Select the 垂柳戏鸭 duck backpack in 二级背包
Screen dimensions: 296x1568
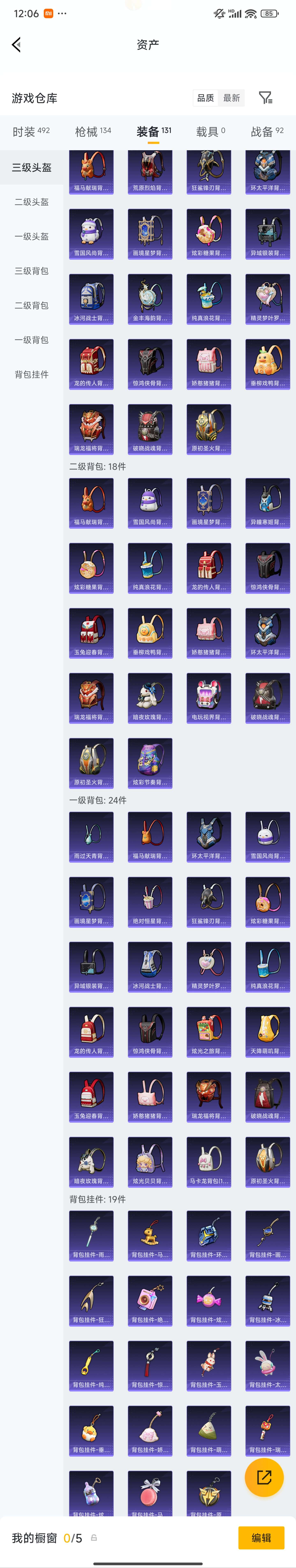(150, 633)
